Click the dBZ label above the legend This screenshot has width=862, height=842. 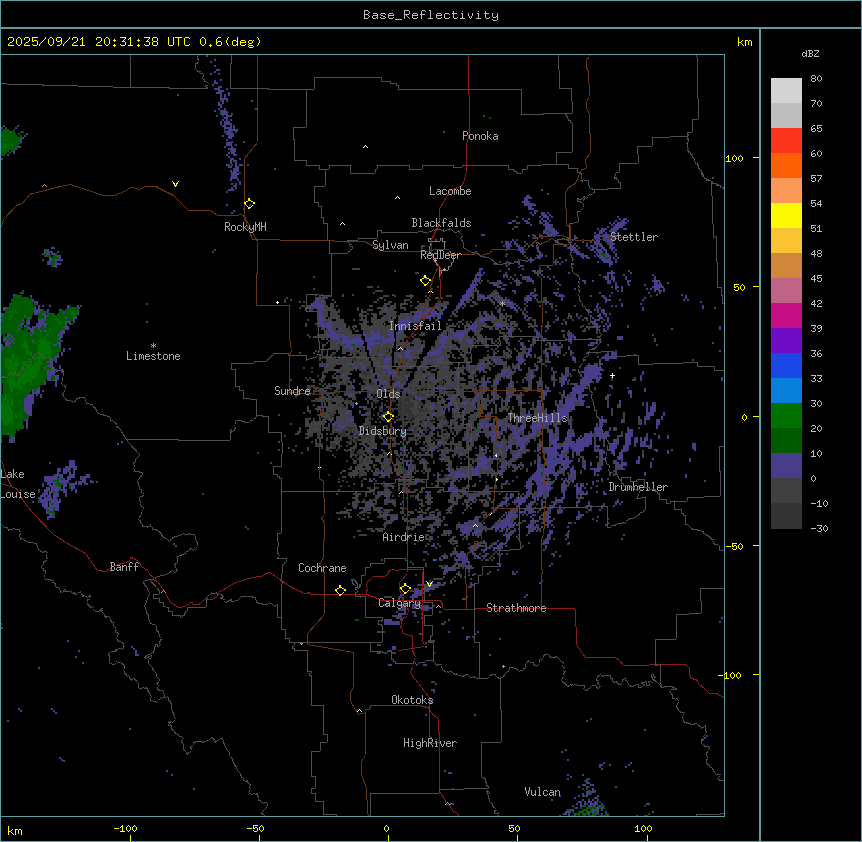[811, 53]
